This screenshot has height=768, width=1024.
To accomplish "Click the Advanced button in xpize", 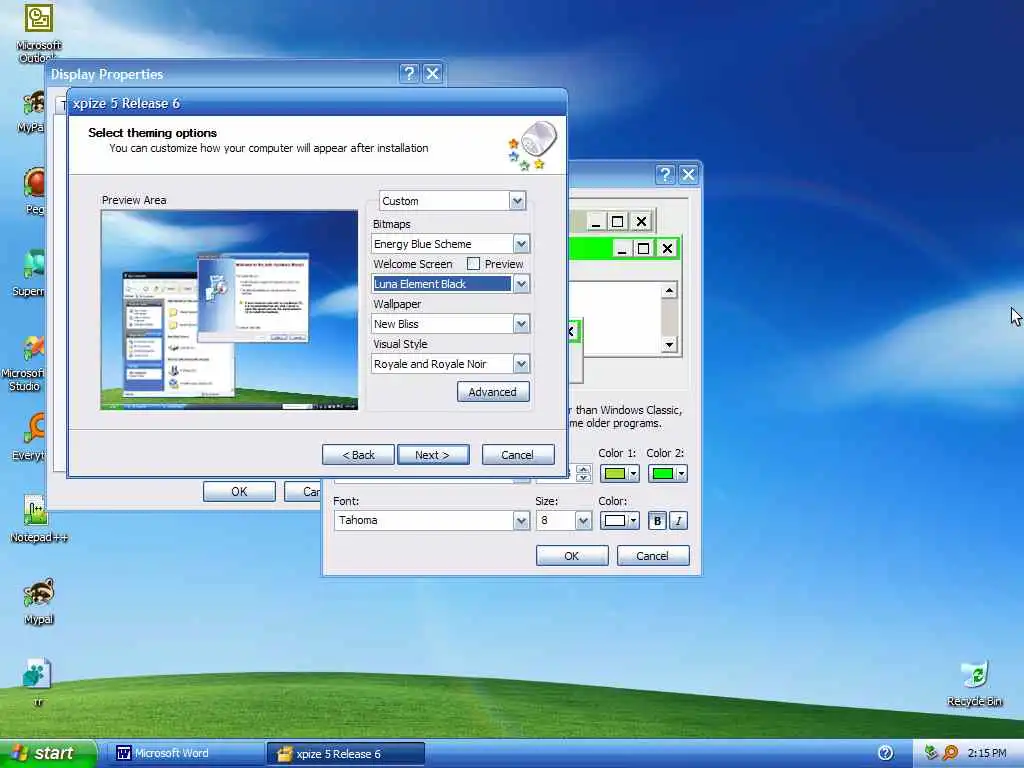I will click(x=493, y=392).
